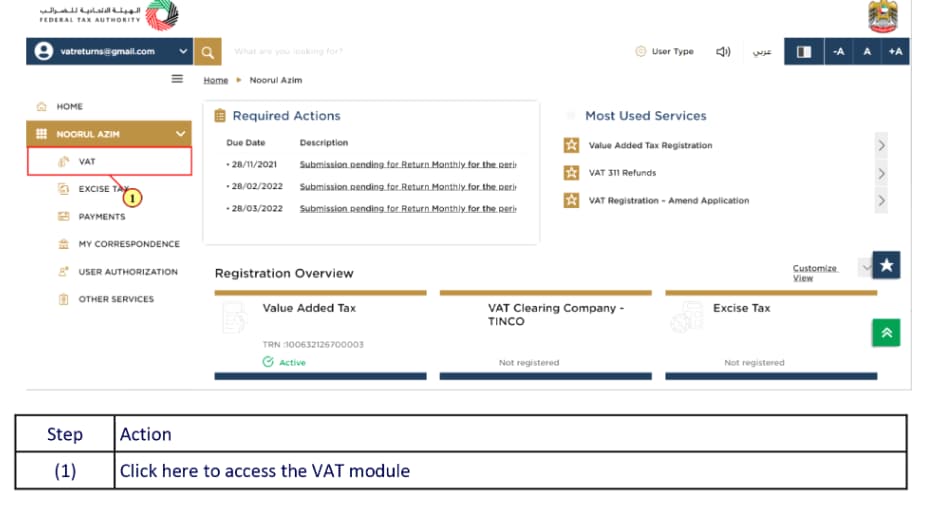Image resolution: width=930 pixels, height=514 pixels.
Task: Click the Excise Tax card icon
Action: pos(687,317)
